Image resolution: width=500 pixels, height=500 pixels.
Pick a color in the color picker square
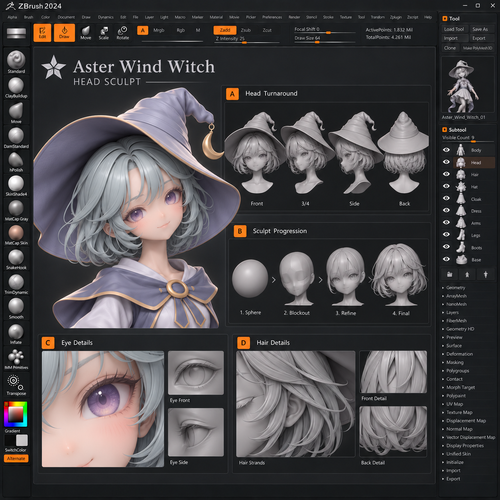(16, 414)
